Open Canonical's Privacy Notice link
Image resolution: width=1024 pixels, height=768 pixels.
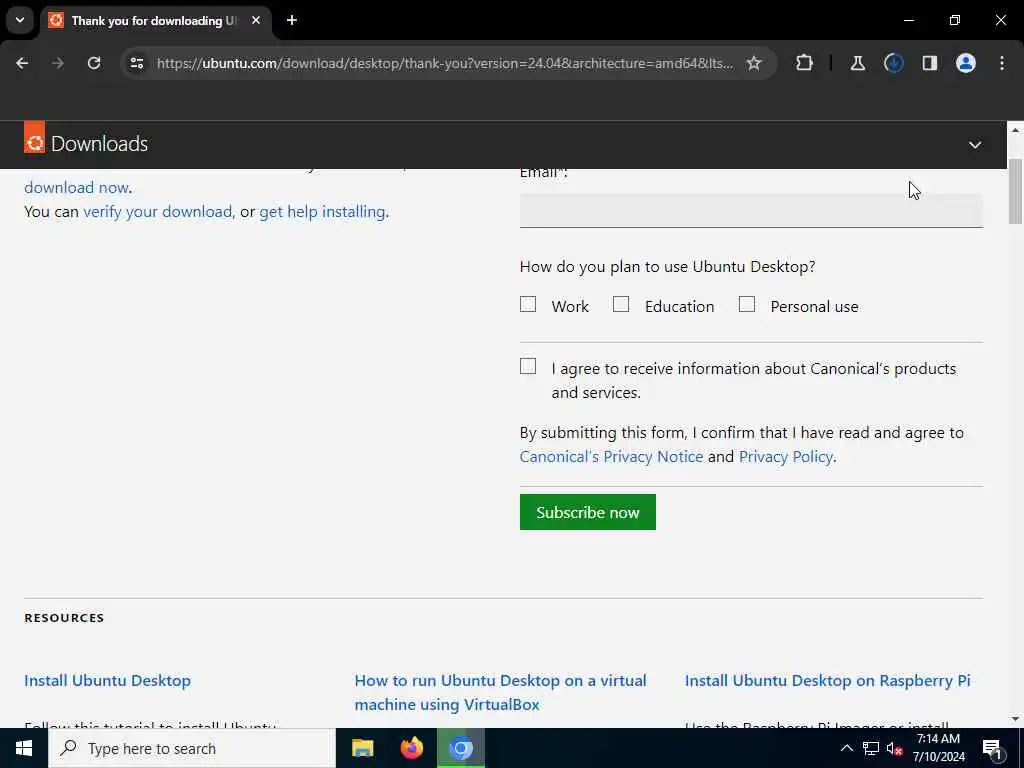611,456
